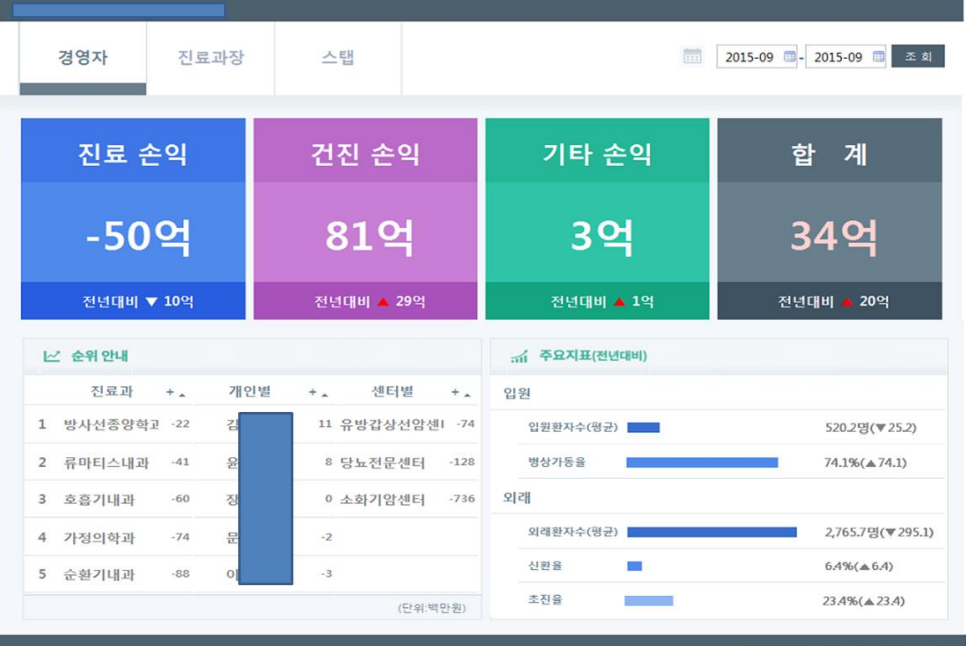Click the (단위:백만원) unit note

pos(432,608)
